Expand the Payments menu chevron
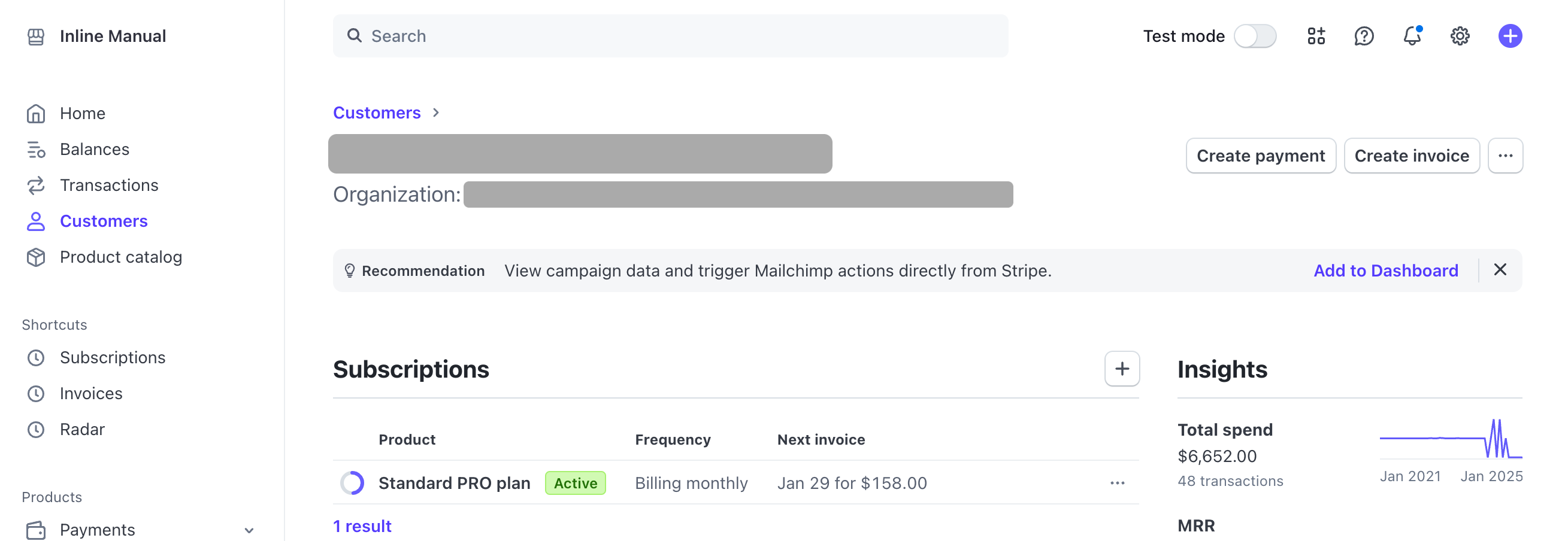 pos(249,530)
